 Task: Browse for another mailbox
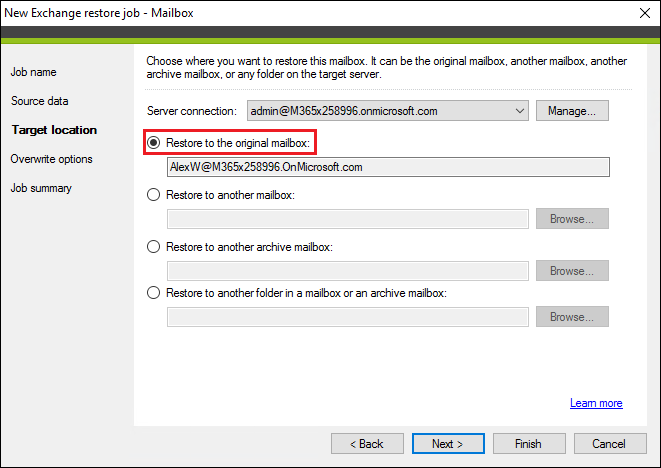tap(572, 219)
